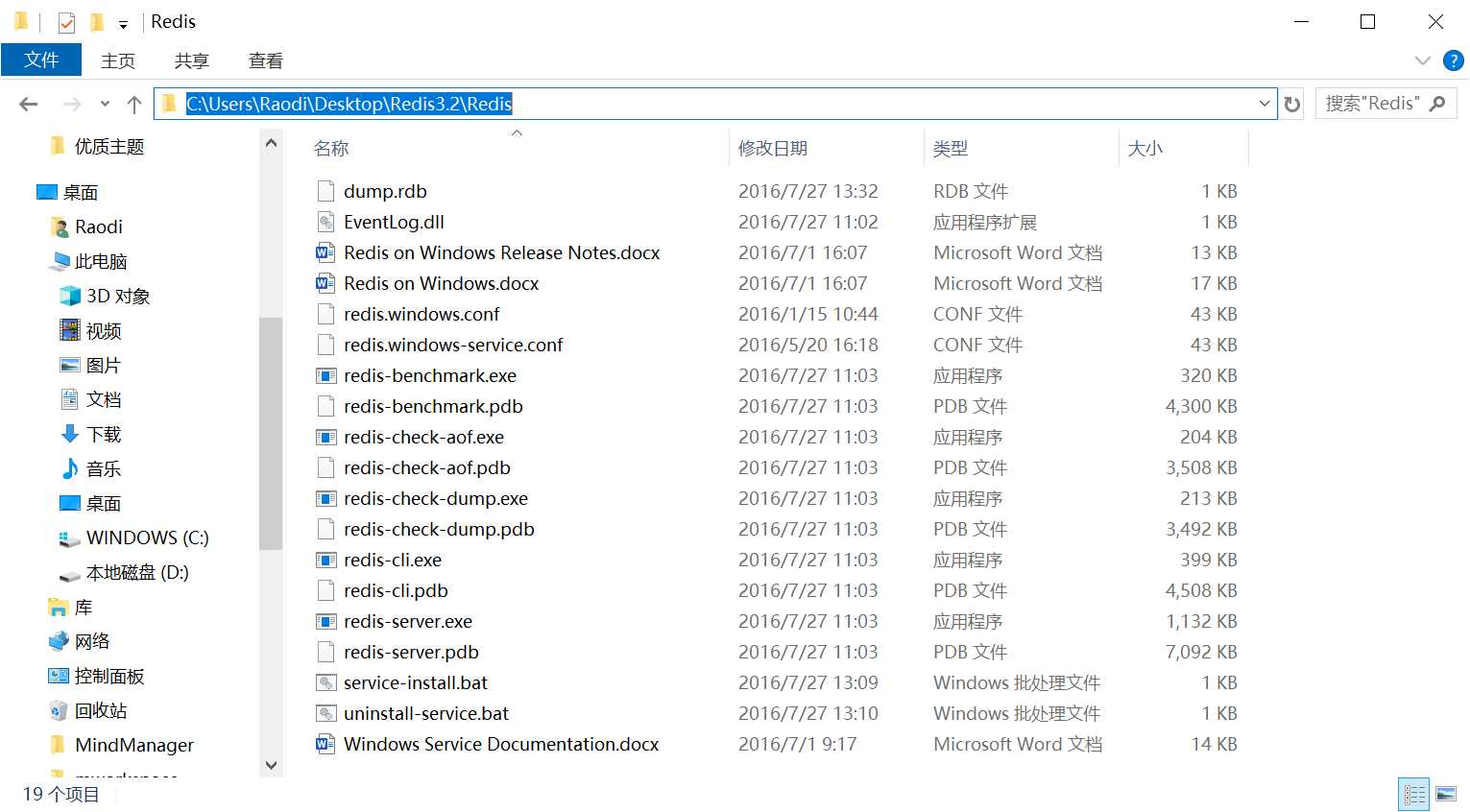This screenshot has width=1470, height=812.
Task: Open the 图片 folder icon
Action: (x=70, y=365)
